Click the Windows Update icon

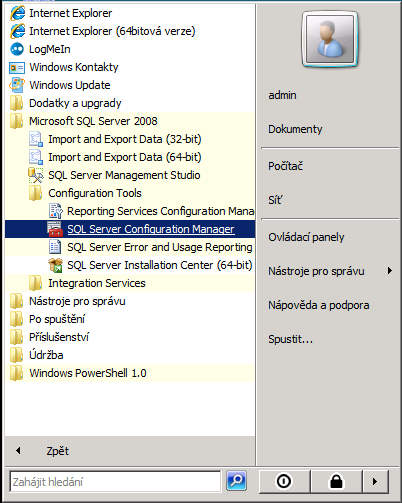(17, 85)
